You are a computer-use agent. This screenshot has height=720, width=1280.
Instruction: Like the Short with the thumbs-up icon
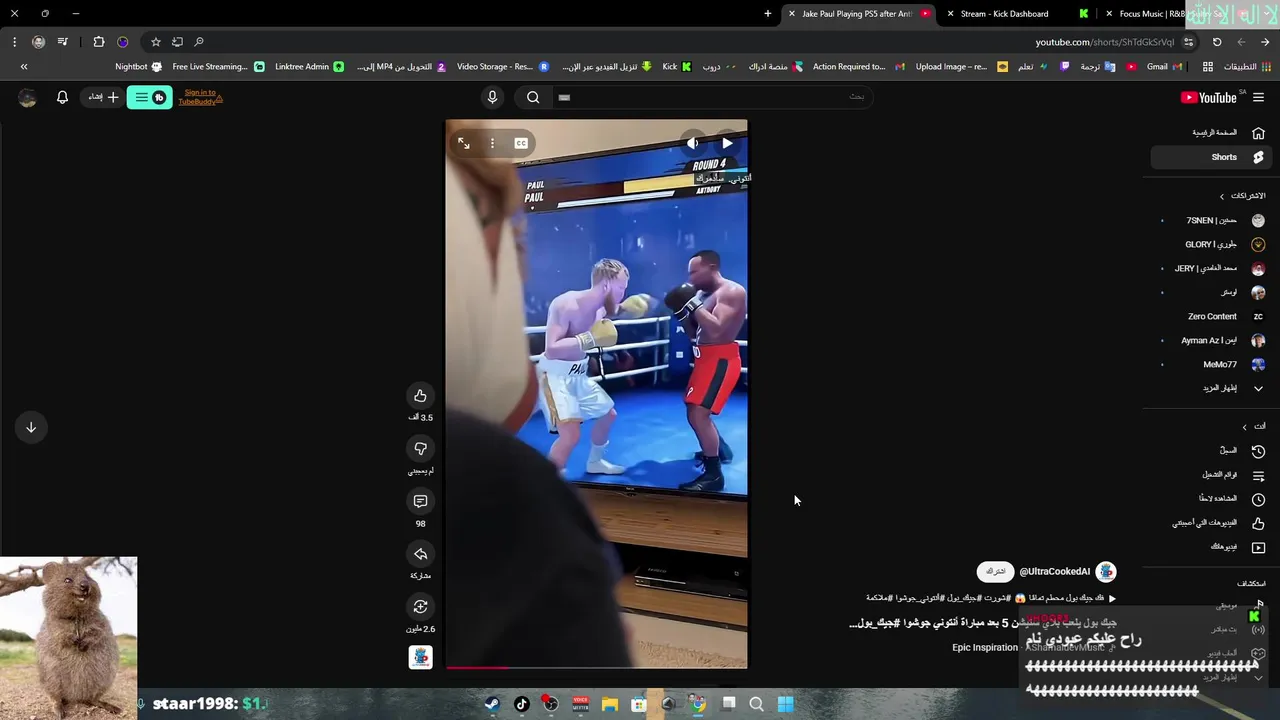tap(420, 396)
